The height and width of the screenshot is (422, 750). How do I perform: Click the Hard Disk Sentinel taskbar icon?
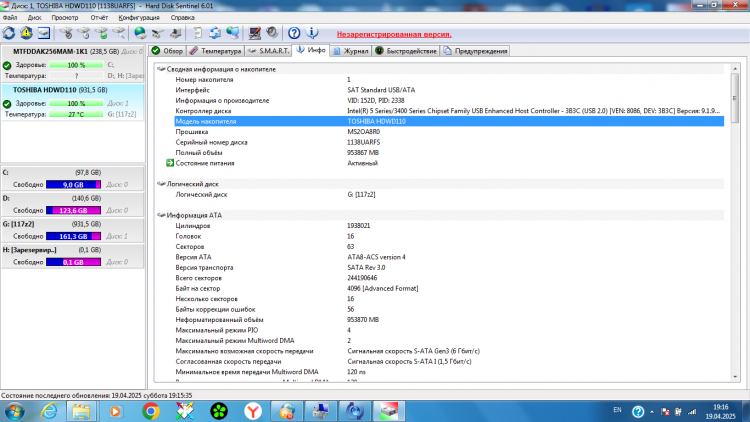point(389,411)
